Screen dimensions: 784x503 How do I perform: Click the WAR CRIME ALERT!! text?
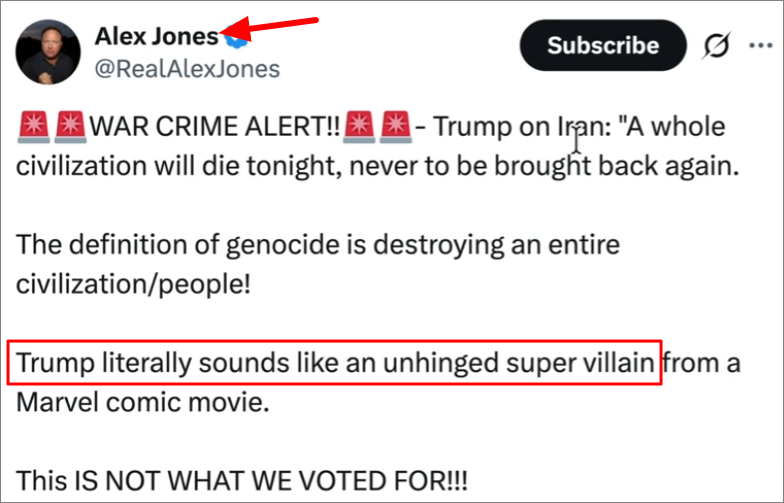[x=215, y=126]
